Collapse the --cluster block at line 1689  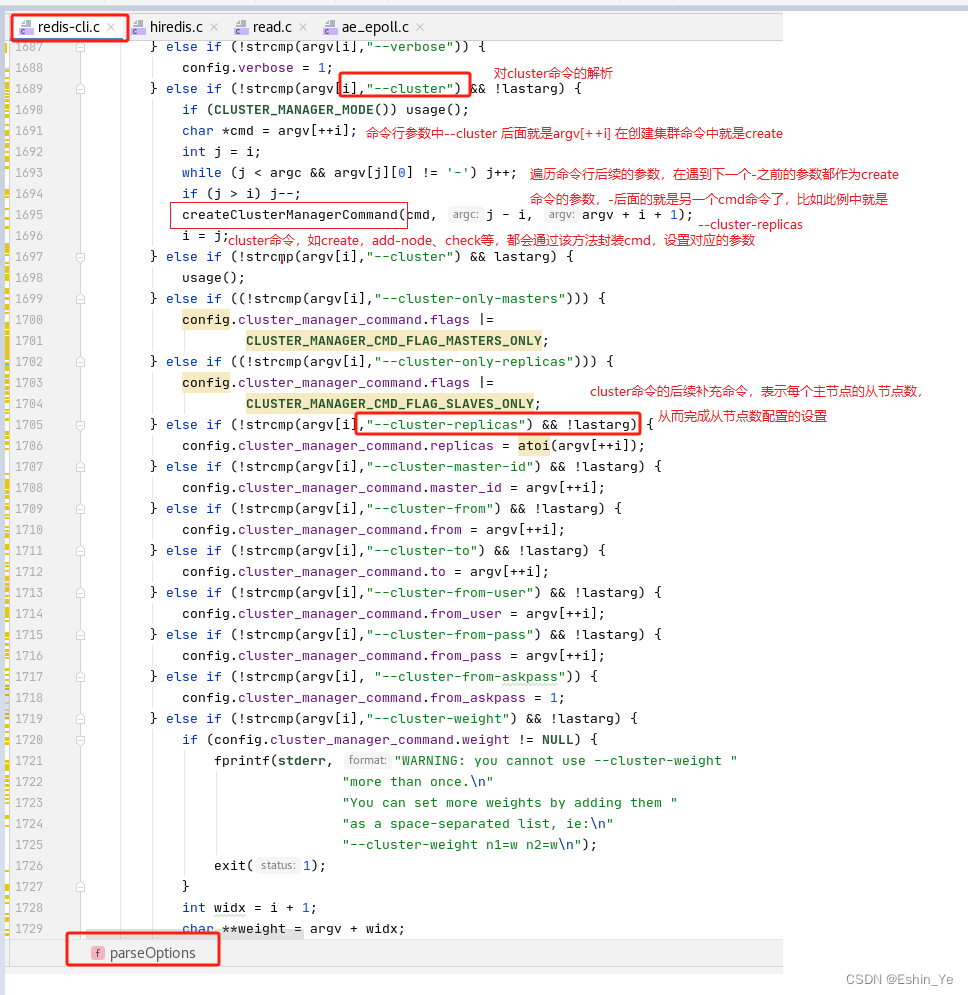[81, 89]
